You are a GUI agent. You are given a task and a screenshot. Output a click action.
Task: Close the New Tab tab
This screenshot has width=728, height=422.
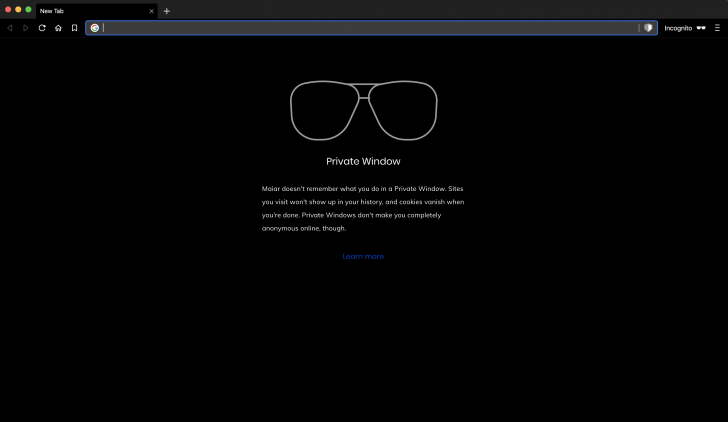coord(151,11)
